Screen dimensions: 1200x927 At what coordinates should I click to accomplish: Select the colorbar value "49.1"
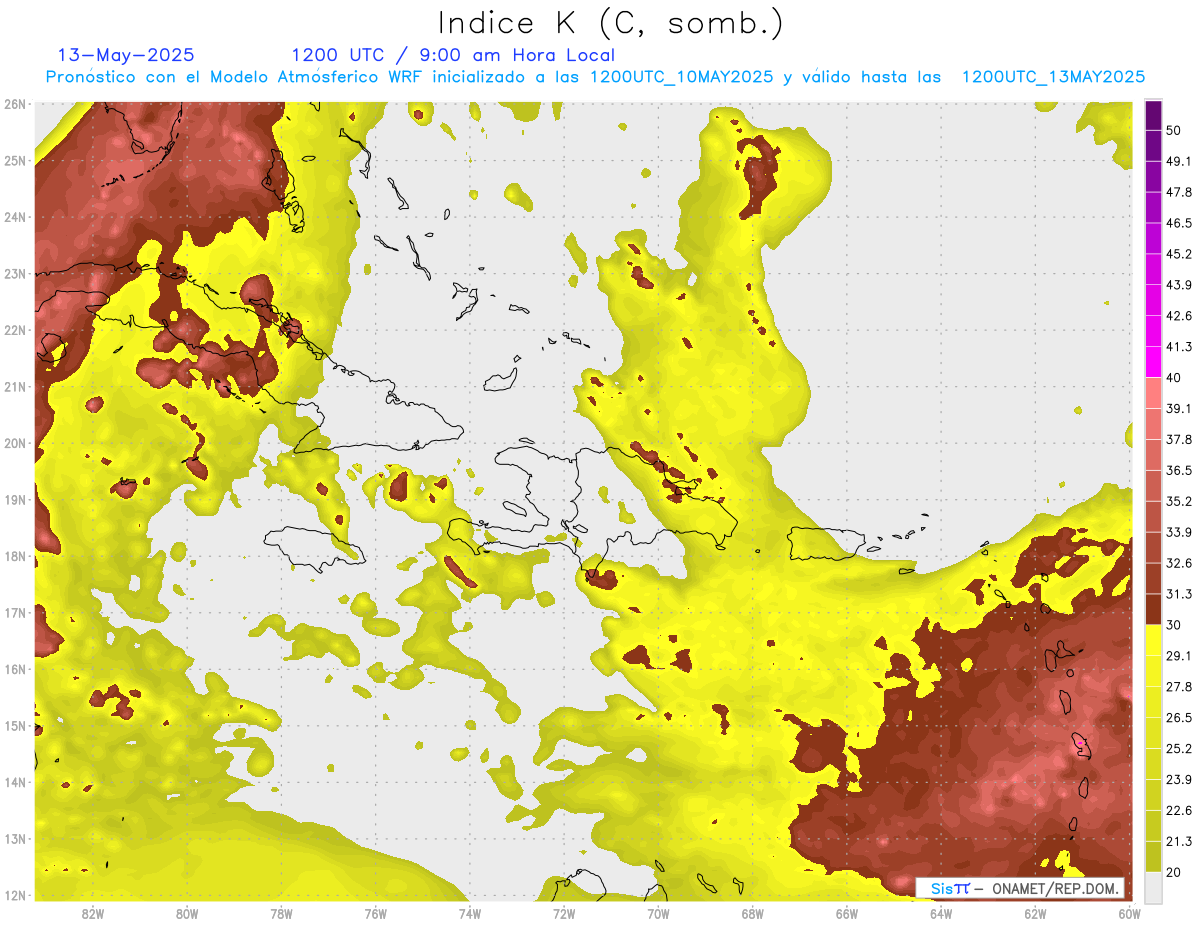pyautogui.click(x=1178, y=161)
